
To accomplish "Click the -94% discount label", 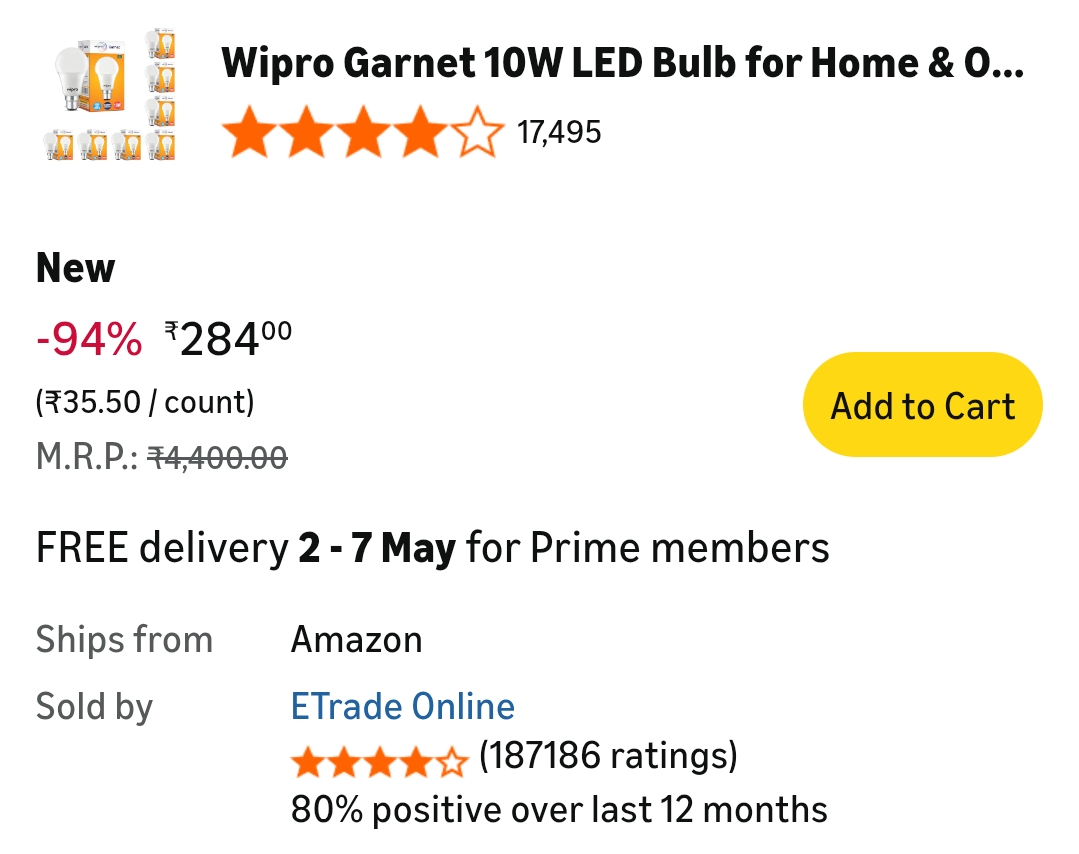I will point(89,340).
